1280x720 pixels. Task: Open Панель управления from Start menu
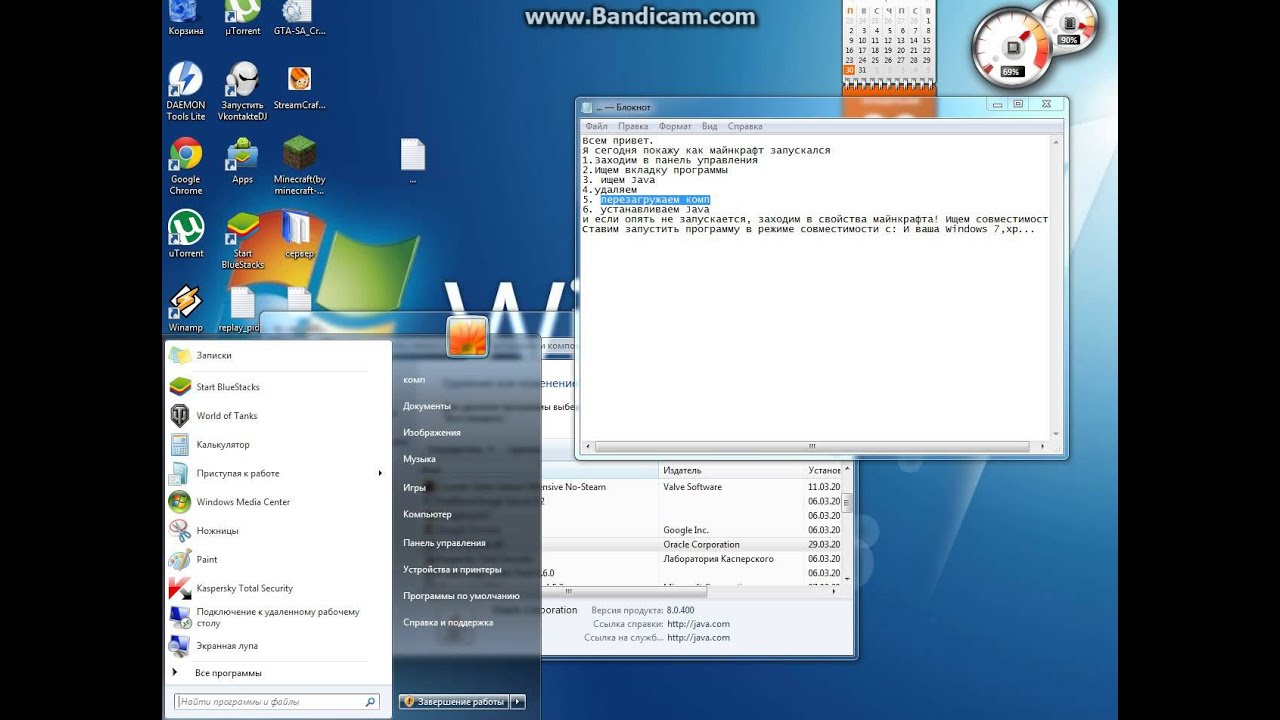click(x=444, y=543)
